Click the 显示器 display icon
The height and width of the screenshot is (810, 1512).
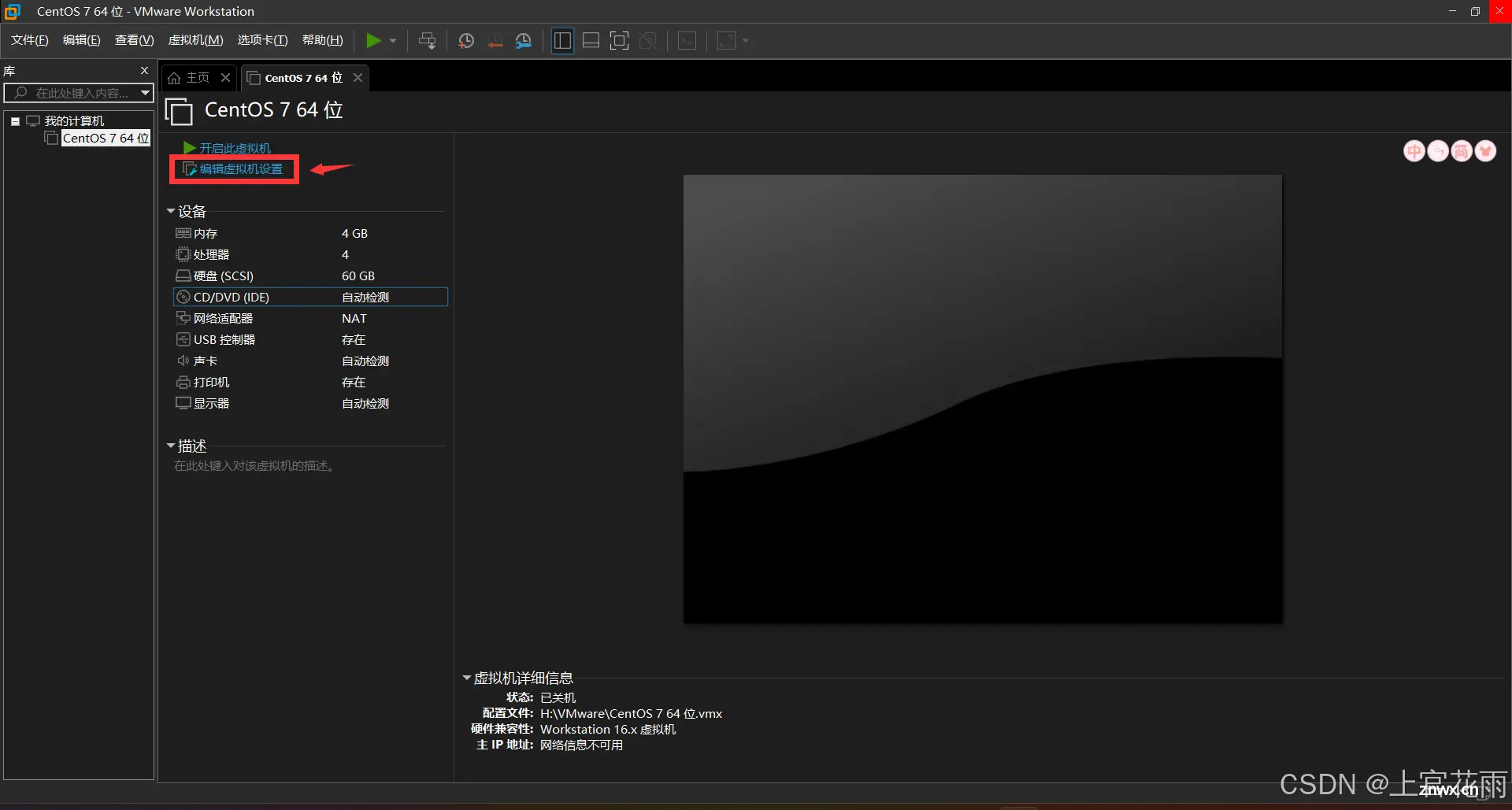183,403
